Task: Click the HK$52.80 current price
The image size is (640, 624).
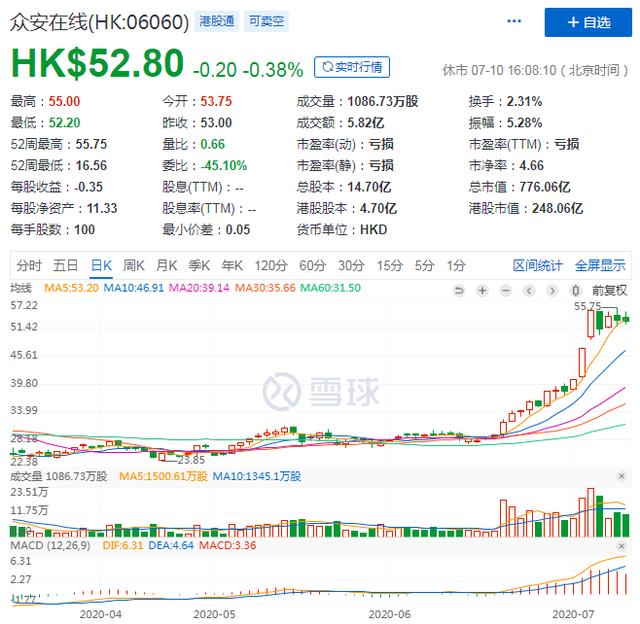Action: pos(97,63)
